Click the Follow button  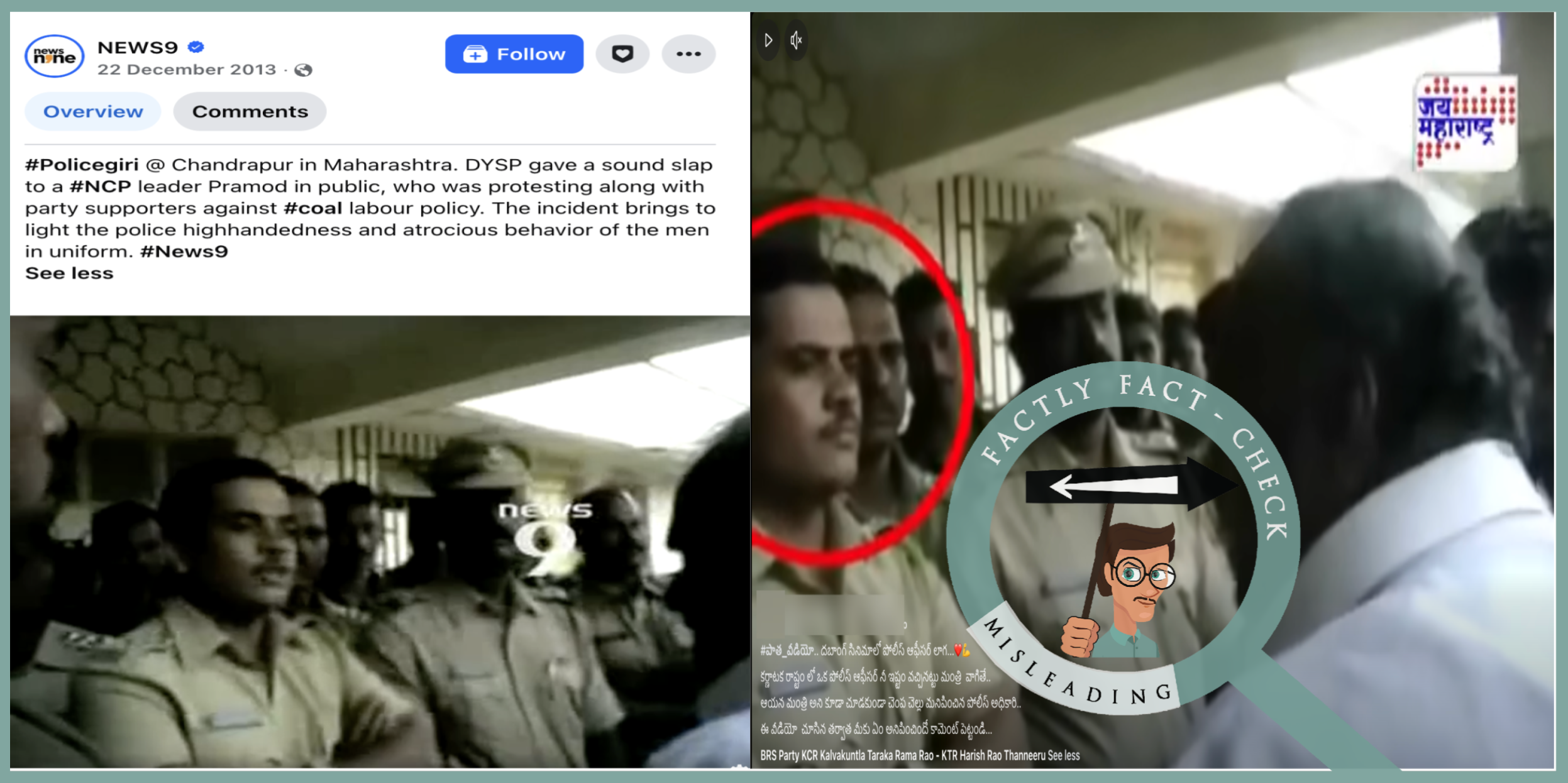click(x=514, y=54)
